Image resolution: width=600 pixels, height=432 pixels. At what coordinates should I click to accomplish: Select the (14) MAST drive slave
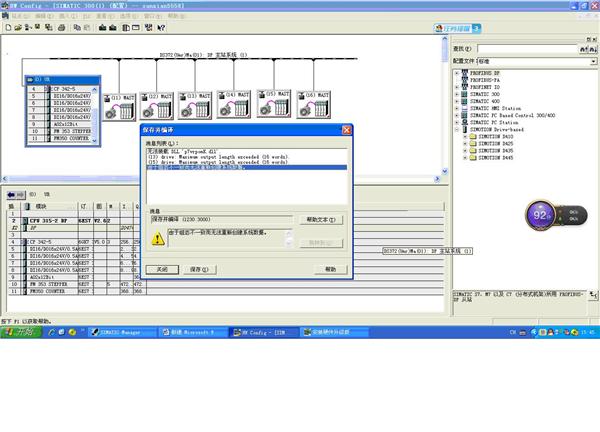pos(233,104)
